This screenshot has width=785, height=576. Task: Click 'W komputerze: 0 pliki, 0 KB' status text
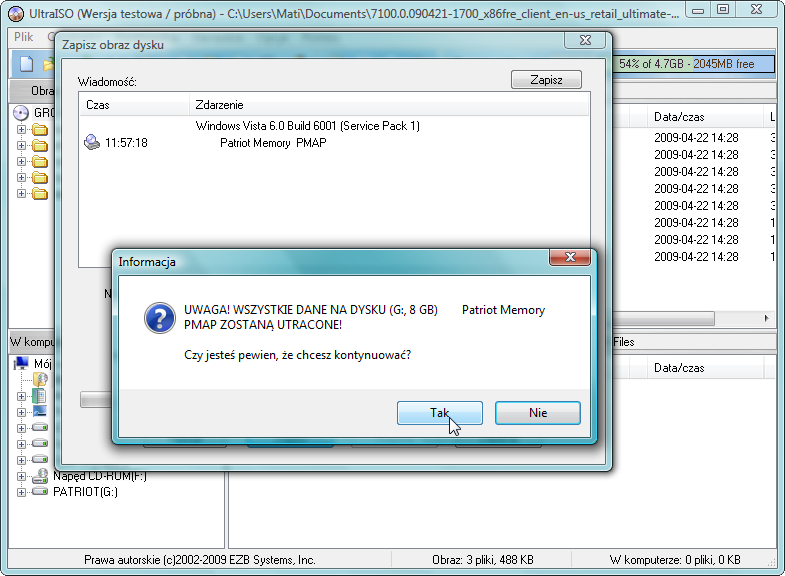(x=675, y=560)
